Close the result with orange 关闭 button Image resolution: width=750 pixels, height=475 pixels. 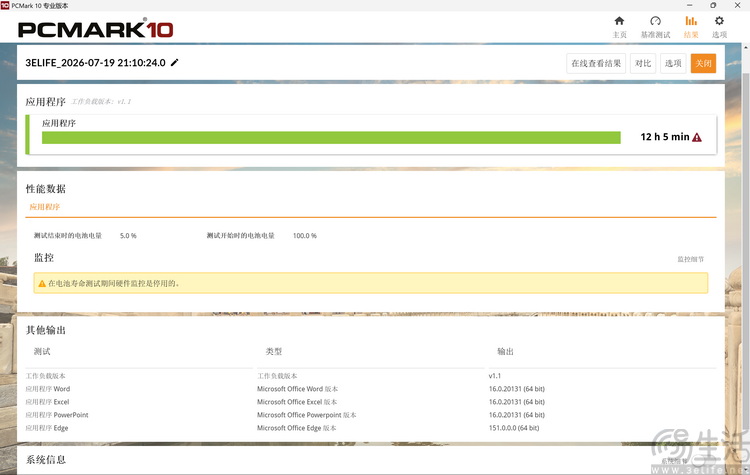(x=703, y=63)
